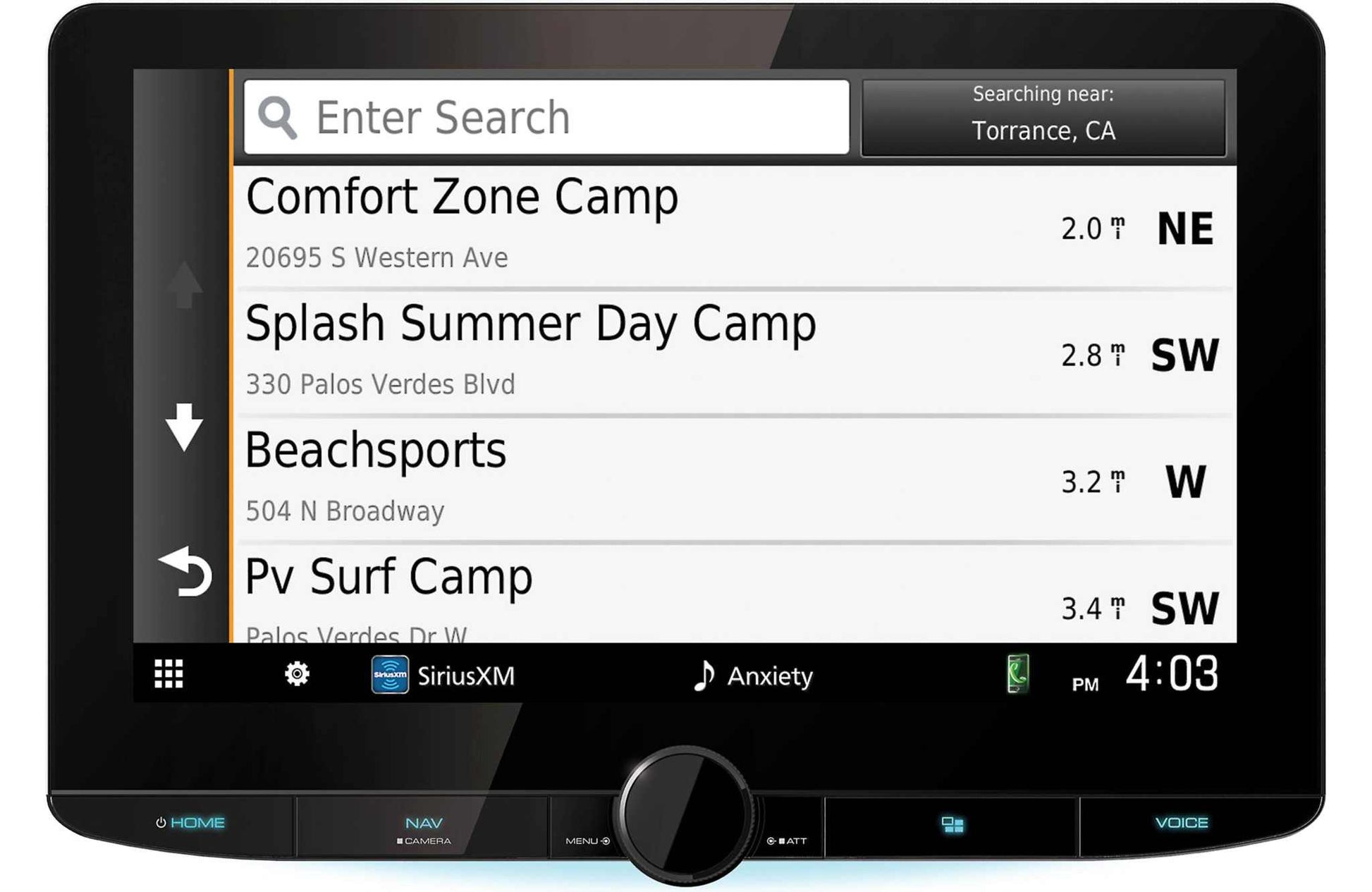The height and width of the screenshot is (892, 1372).
Task: Tap the split-screen icon button
Action: coord(952,824)
